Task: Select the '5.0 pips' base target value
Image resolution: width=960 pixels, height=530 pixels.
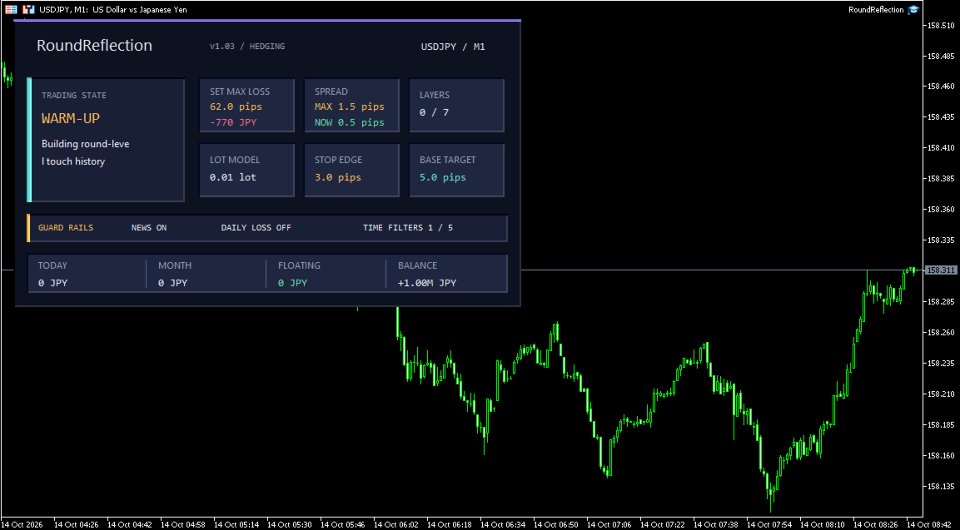Action: pyautogui.click(x=443, y=177)
